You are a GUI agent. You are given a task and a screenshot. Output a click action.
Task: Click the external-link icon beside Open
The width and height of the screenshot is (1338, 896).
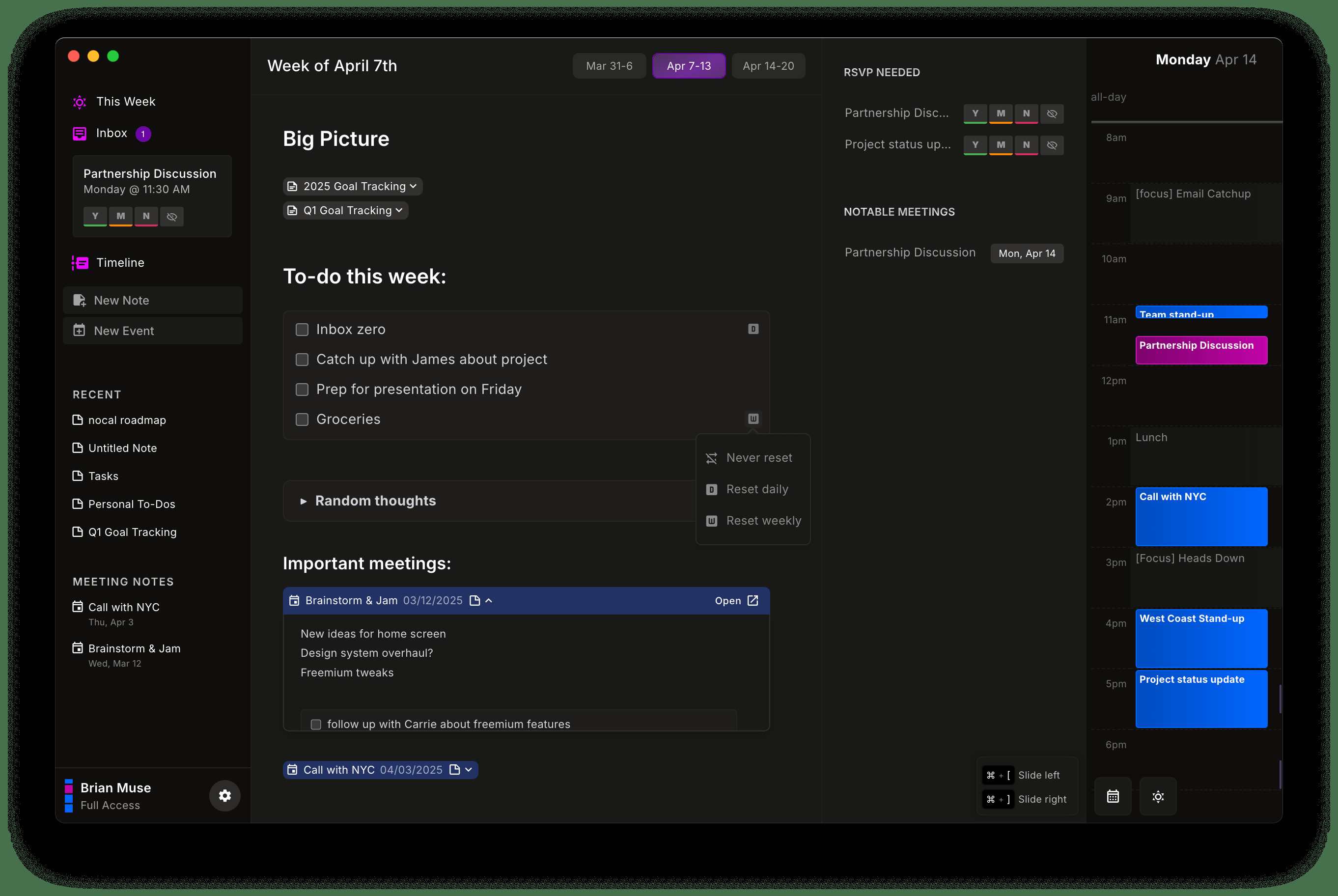point(753,601)
